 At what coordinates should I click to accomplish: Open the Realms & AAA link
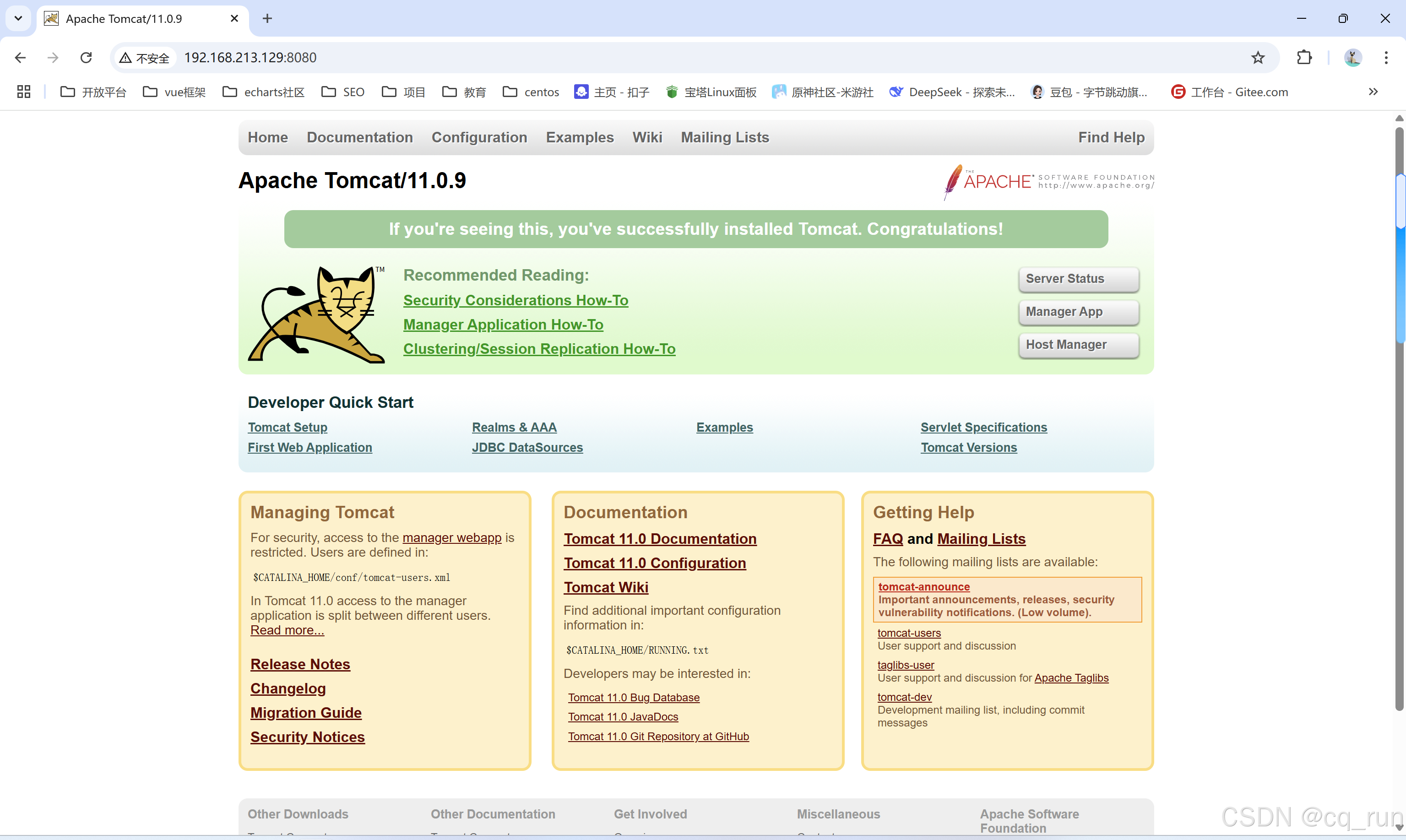point(515,428)
